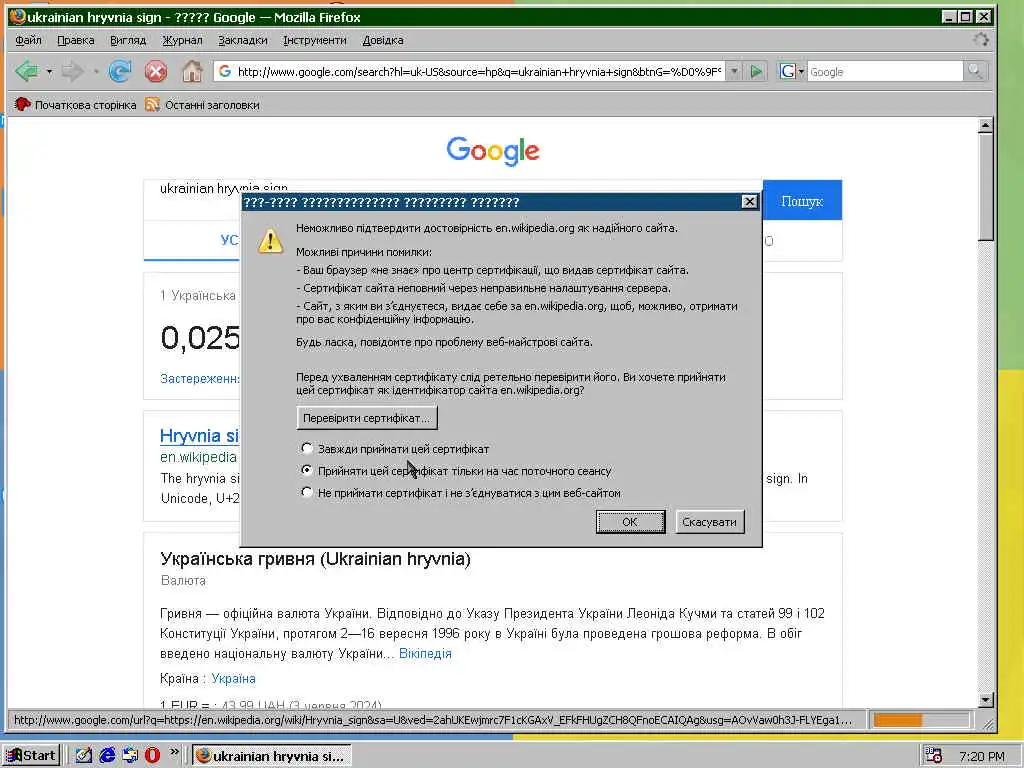The height and width of the screenshot is (768, 1024).
Task: Reload the page with the refresh icon
Action: 120,71
